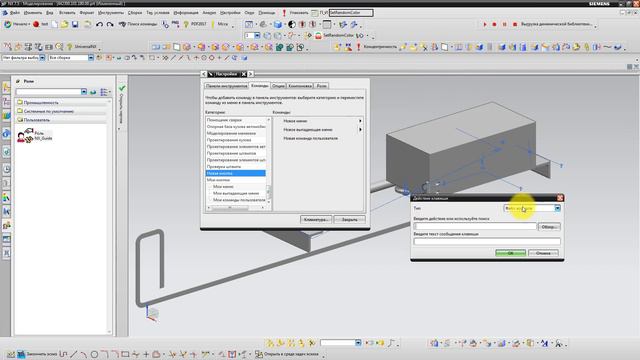
Task: Click the black-and-white circle display icon
Action: click(x=292, y=25)
